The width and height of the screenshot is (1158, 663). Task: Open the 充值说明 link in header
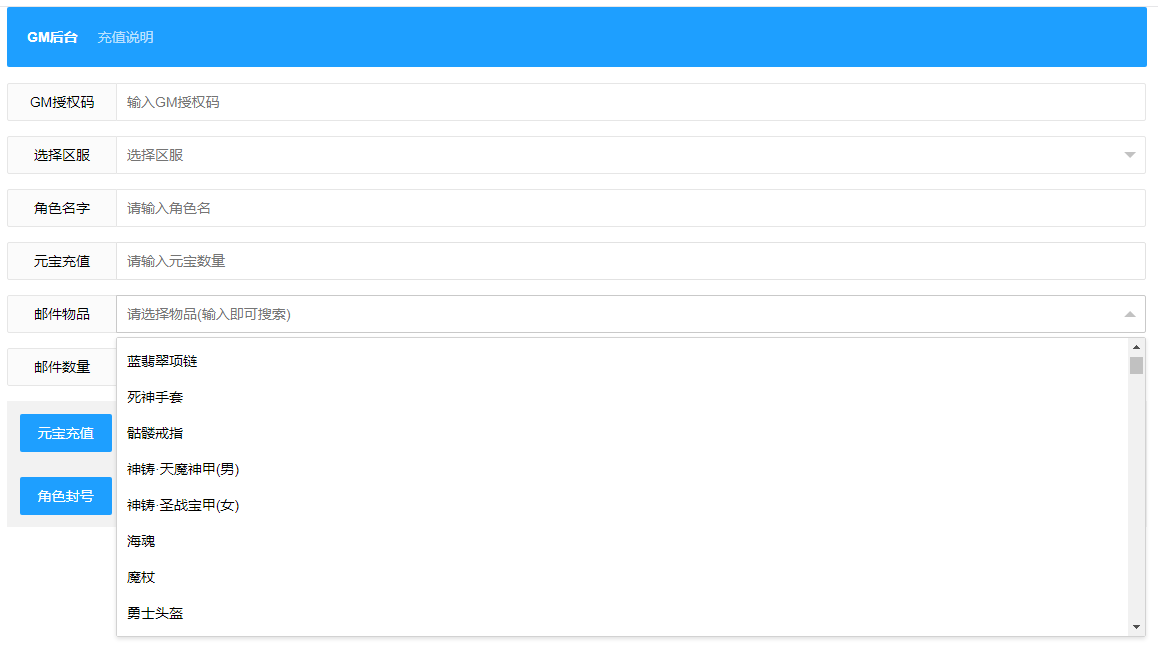125,37
